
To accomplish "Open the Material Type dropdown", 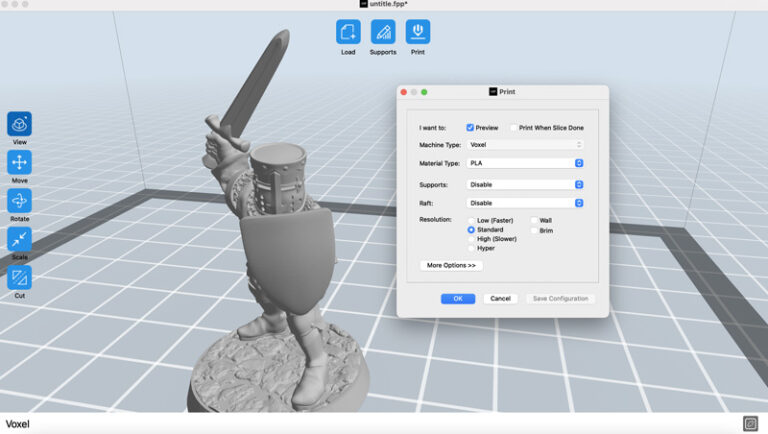I will [525, 163].
